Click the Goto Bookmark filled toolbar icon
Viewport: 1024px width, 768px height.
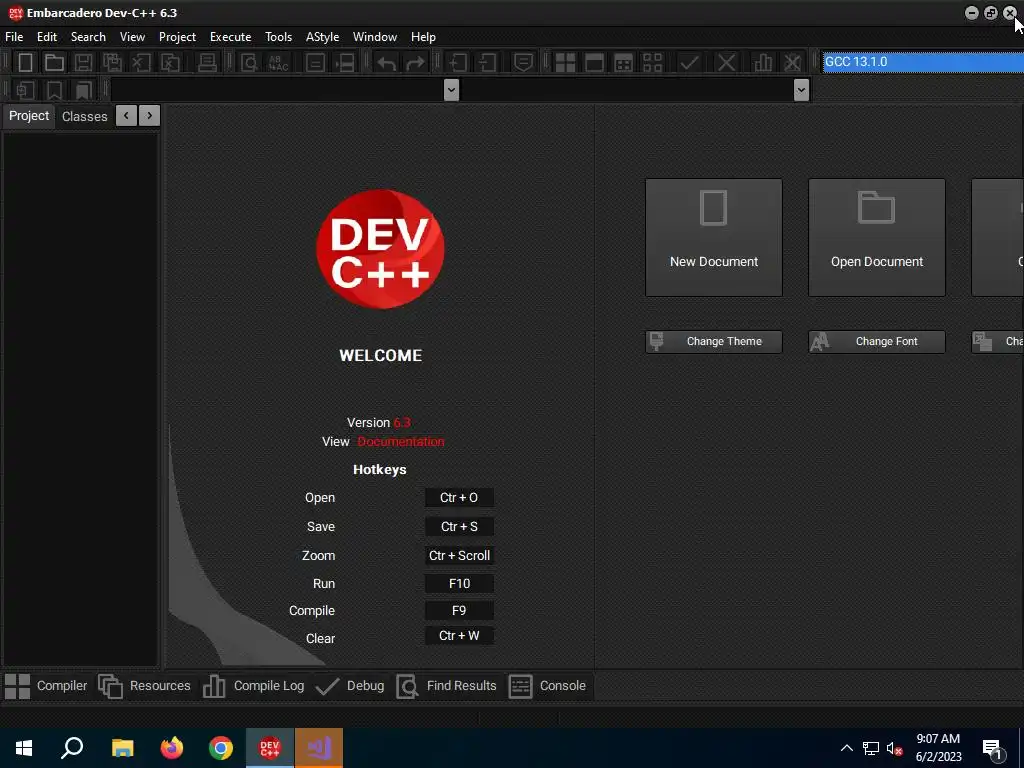[x=83, y=90]
